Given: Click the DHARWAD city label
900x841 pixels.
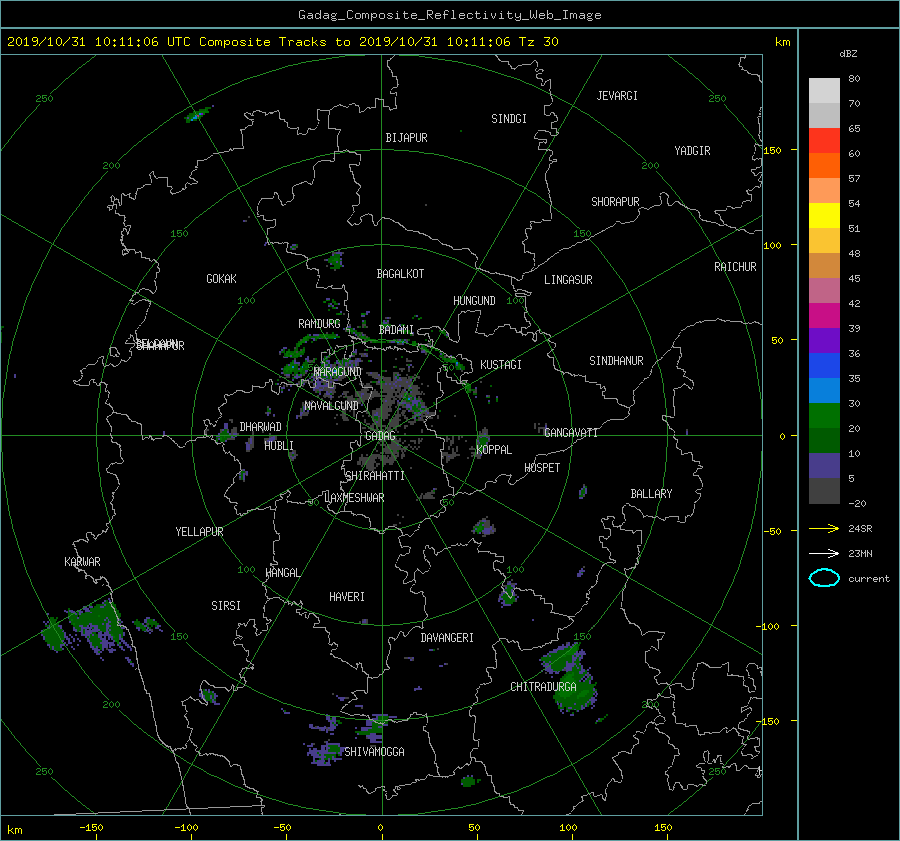Looking at the screenshot, I should [x=261, y=427].
